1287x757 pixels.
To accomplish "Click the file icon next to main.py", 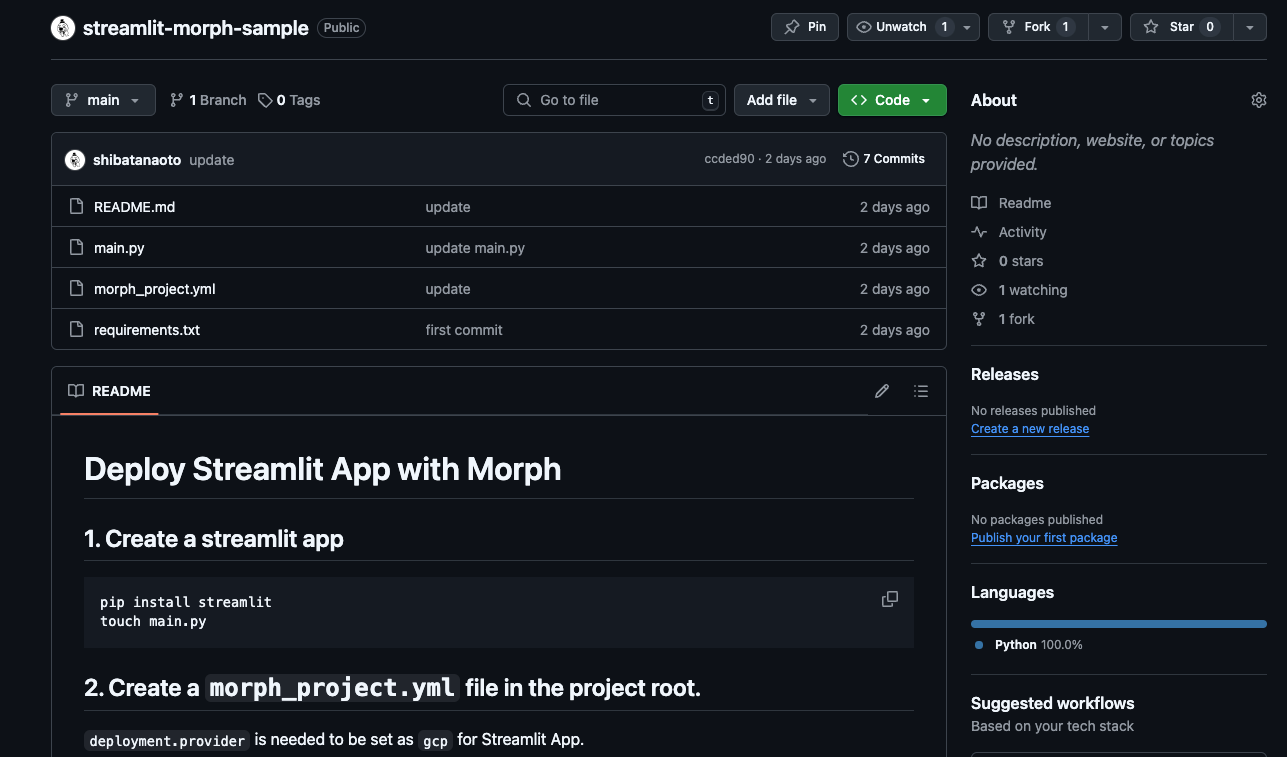I will [x=76, y=248].
